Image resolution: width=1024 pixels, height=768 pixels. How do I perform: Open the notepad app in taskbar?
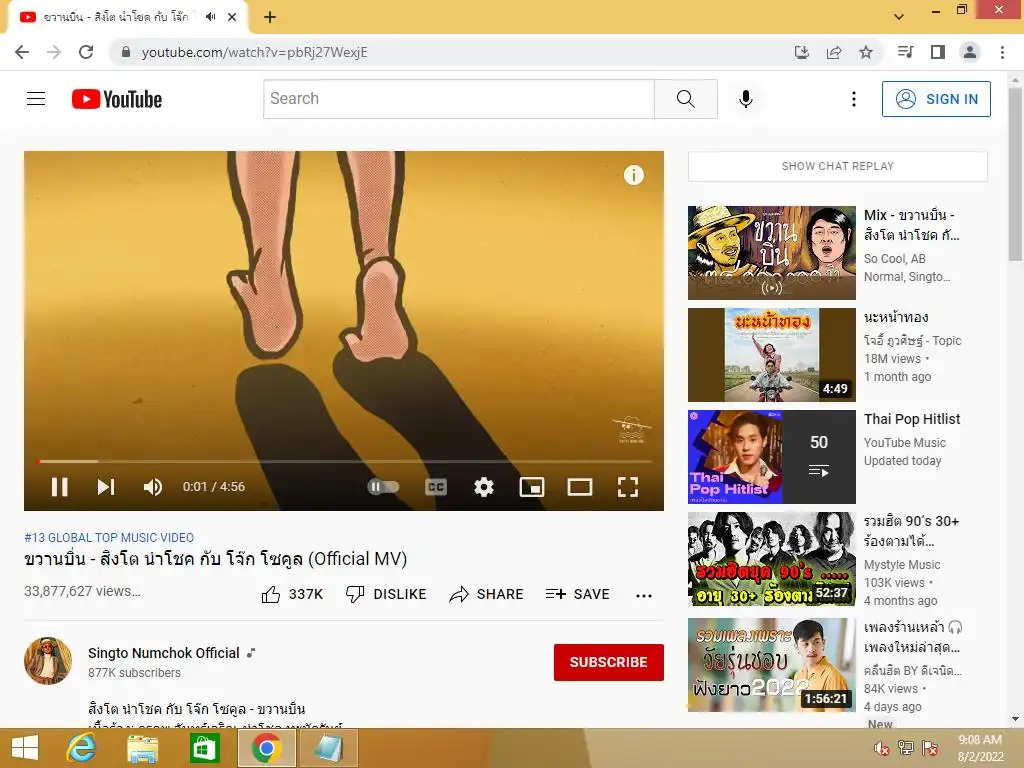coord(328,748)
